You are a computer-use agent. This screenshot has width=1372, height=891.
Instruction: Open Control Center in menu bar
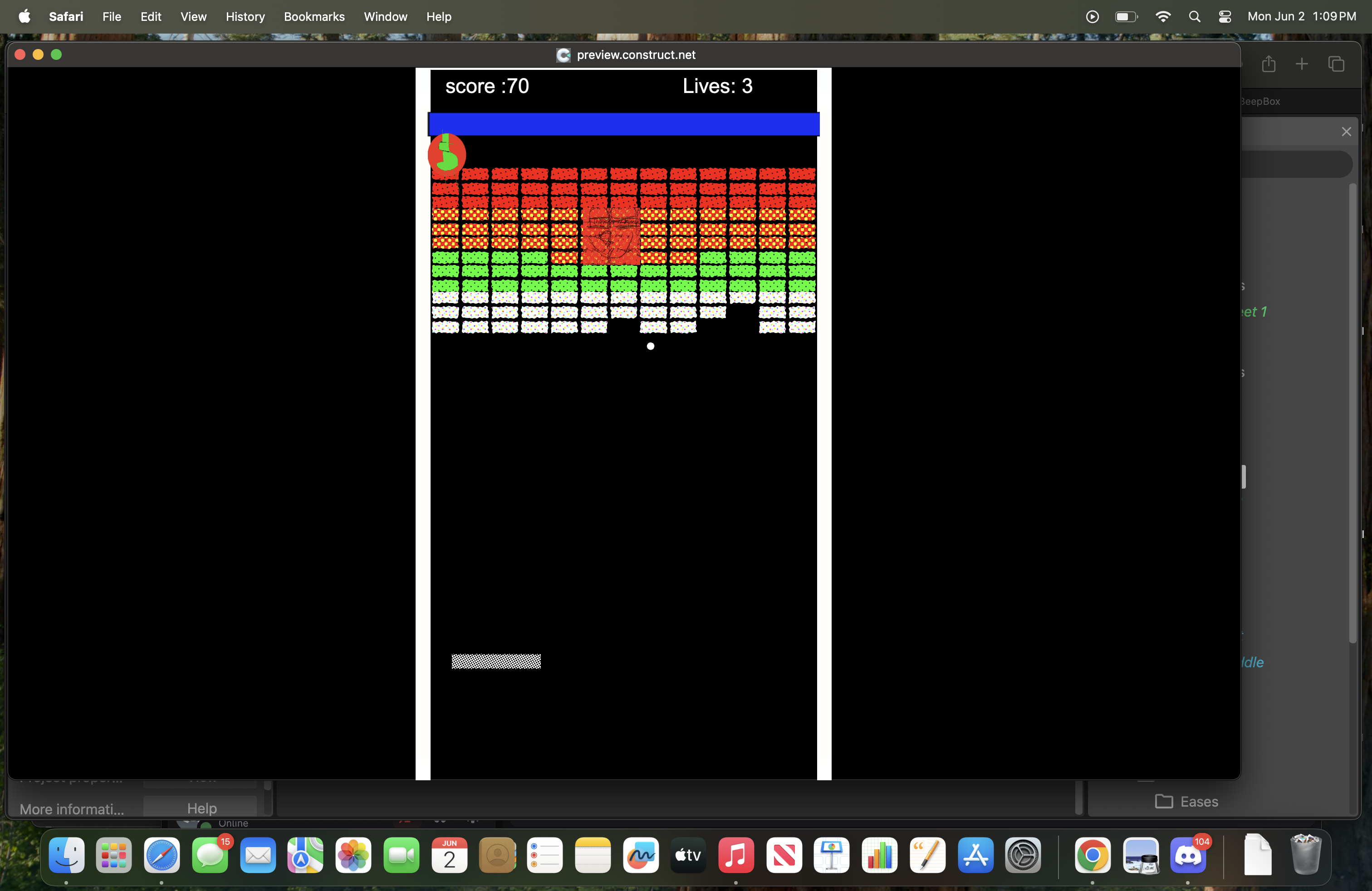[1225, 17]
